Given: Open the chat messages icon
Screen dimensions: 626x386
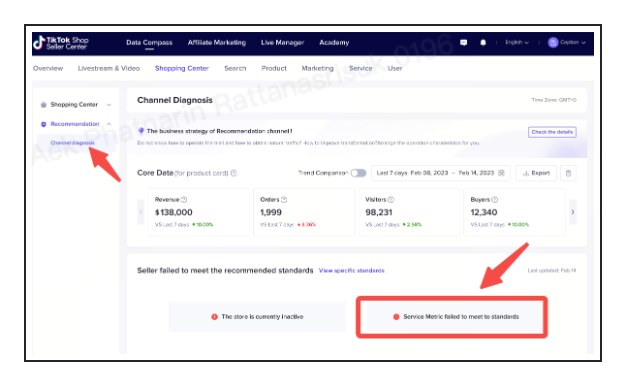Looking at the screenshot, I should 464,42.
